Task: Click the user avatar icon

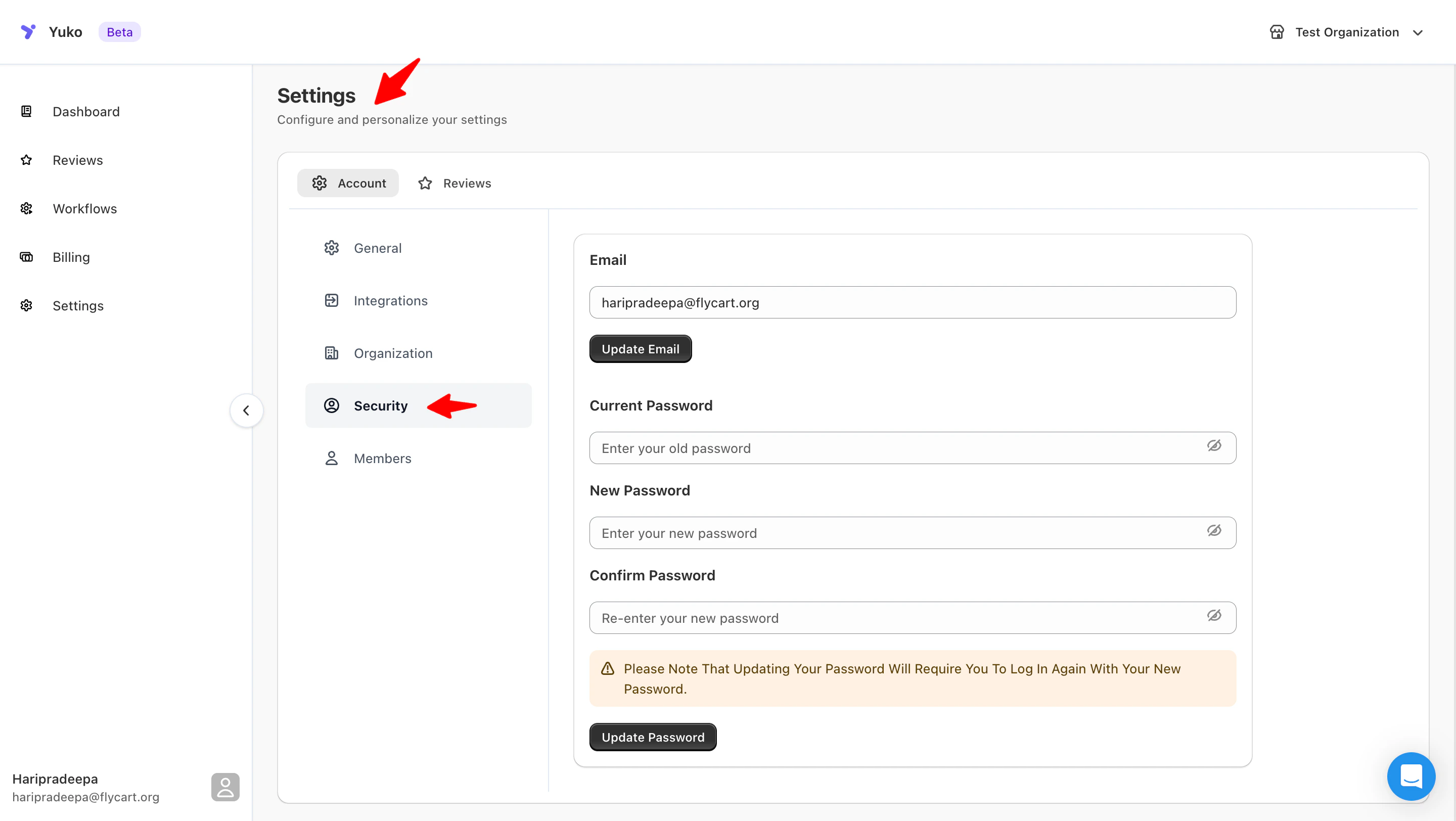Action: pyautogui.click(x=225, y=787)
